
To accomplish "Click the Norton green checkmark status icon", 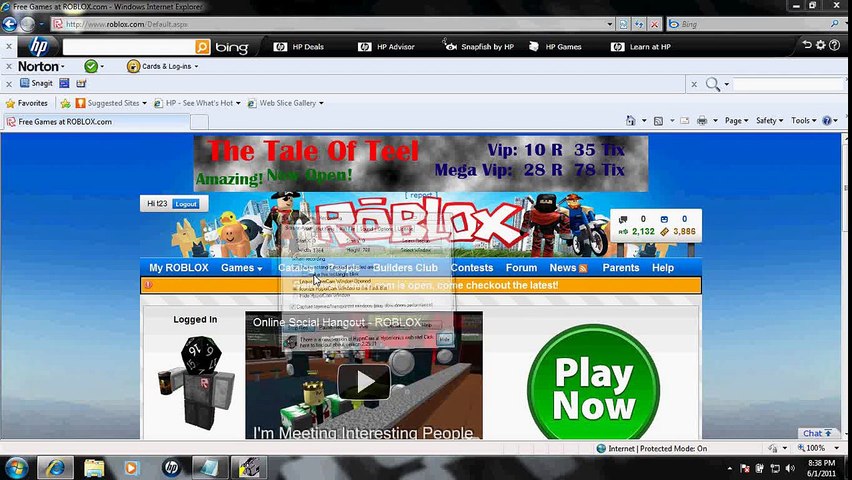I will (x=91, y=66).
